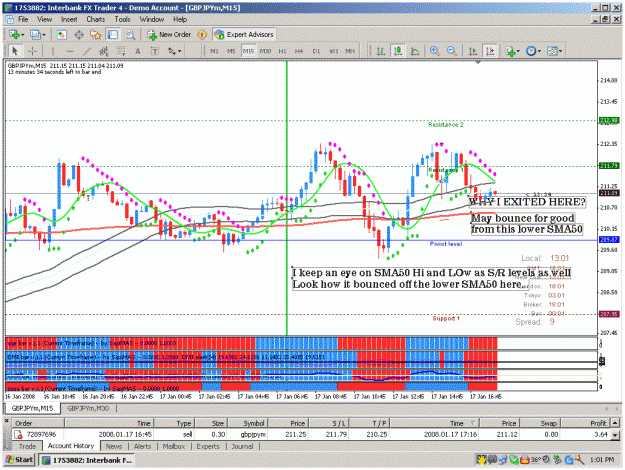625x470 pixels.
Task: Switch chart to M1 timeframe
Action: [x=214, y=51]
